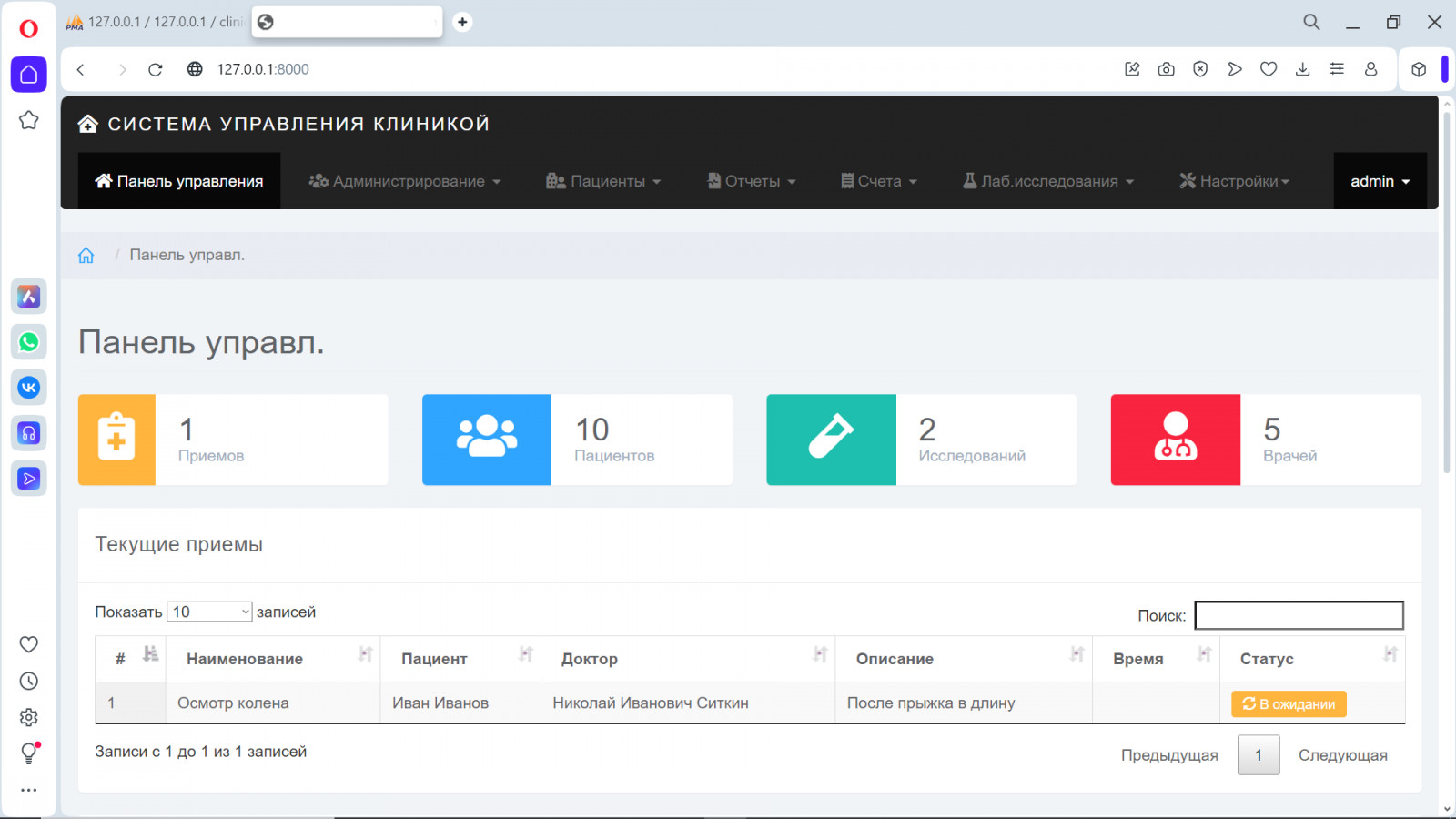
Task: Open the bookmarks star in Opera sidebar
Action: point(29,120)
